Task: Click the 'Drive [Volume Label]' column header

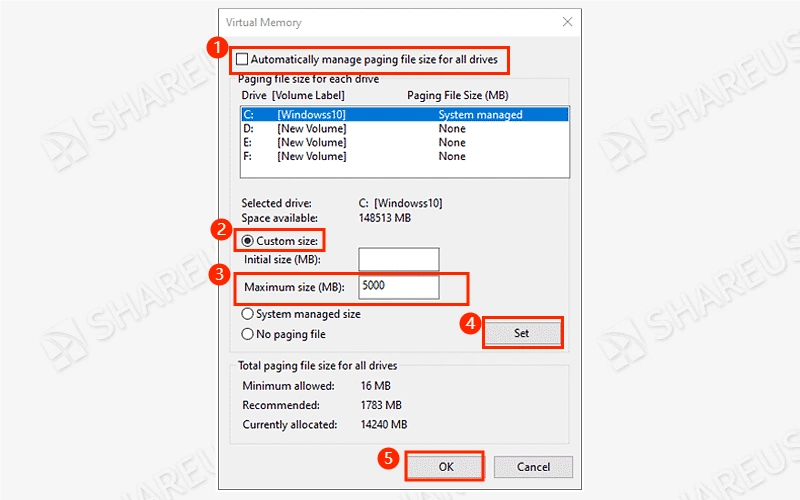Action: [x=293, y=95]
